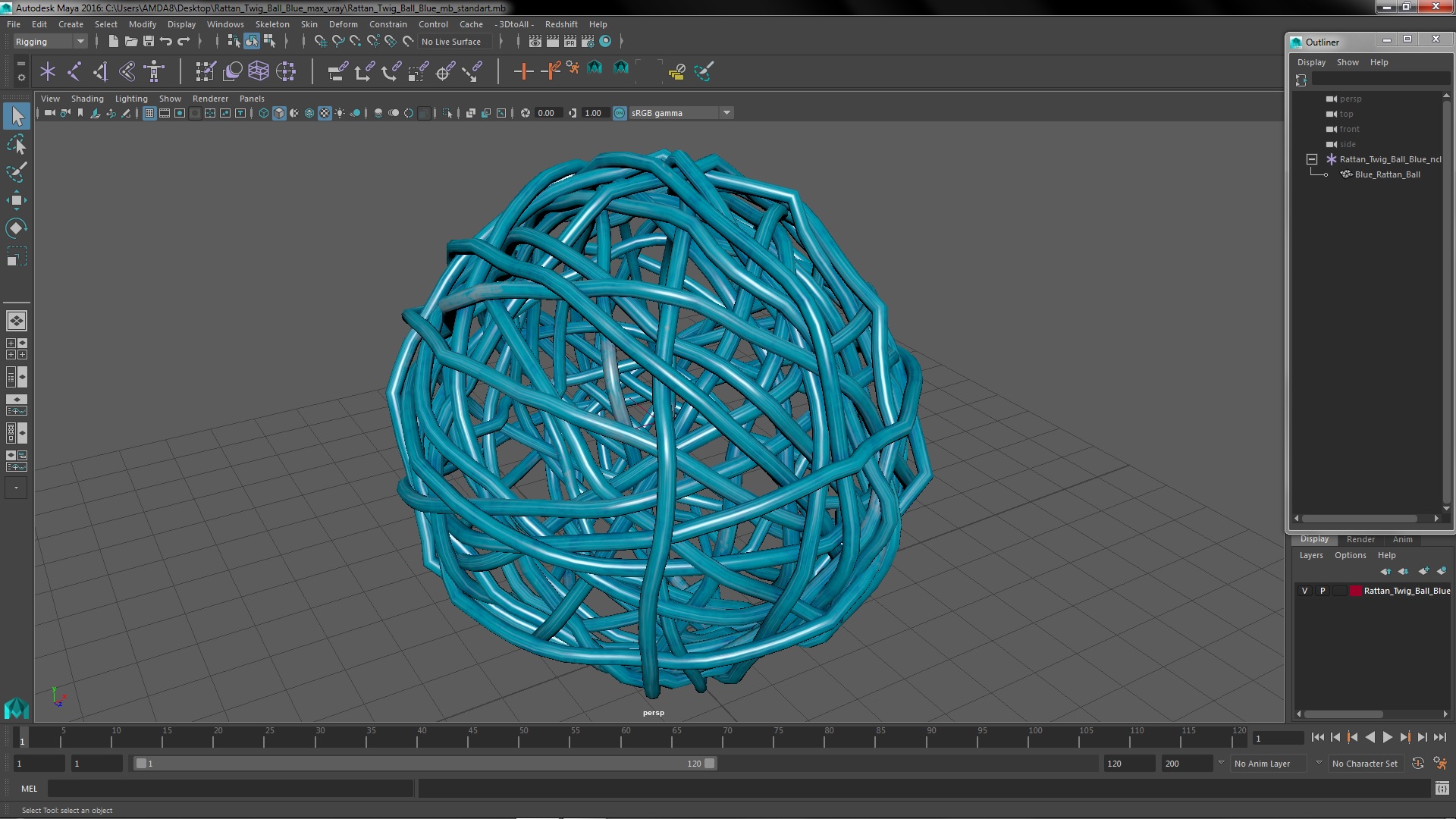
Task: Click the red color swatch of Rattan_Twig_Ball_Blue layer
Action: click(x=1355, y=591)
